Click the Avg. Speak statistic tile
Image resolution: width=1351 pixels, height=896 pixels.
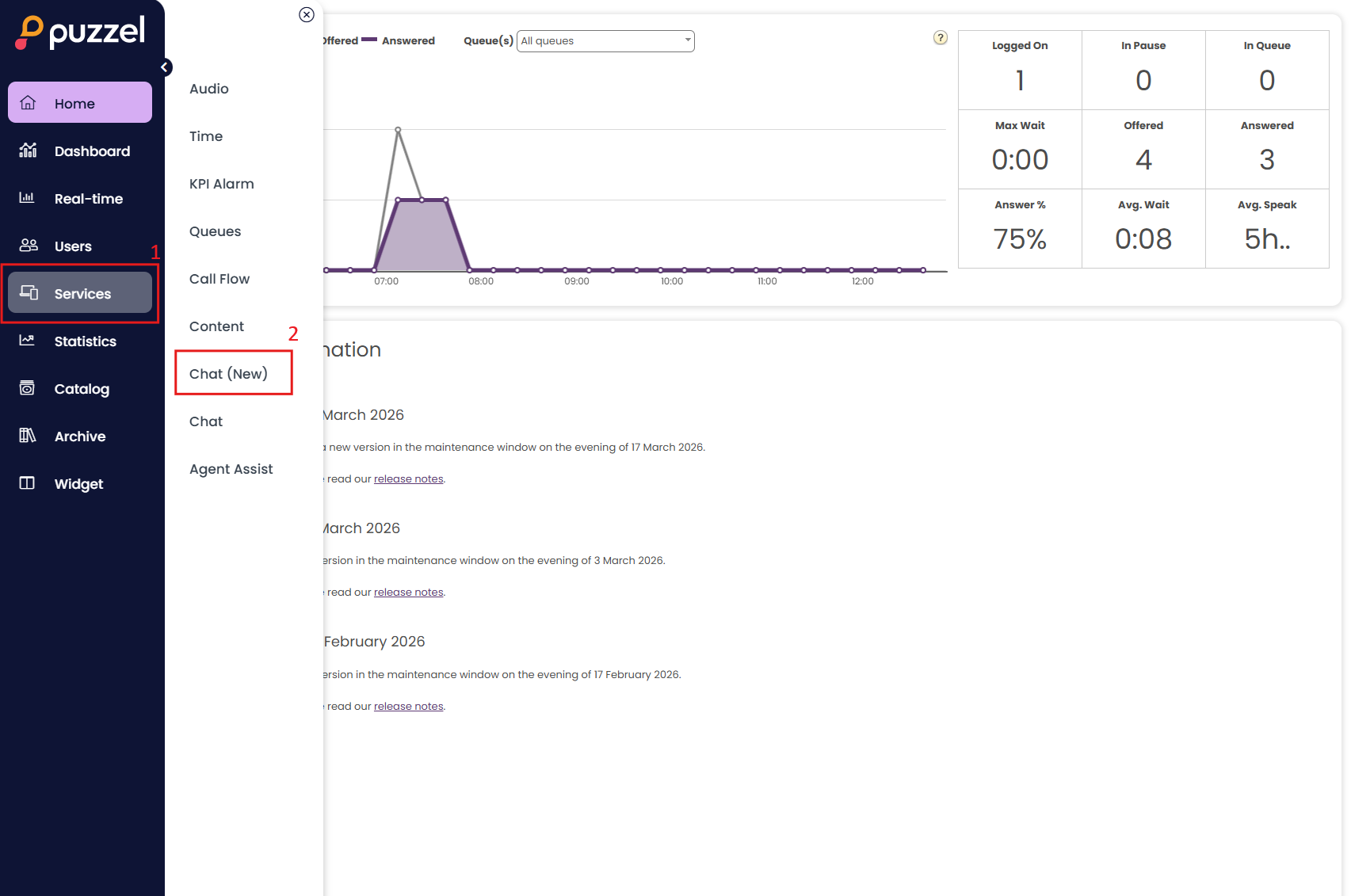tap(1266, 229)
